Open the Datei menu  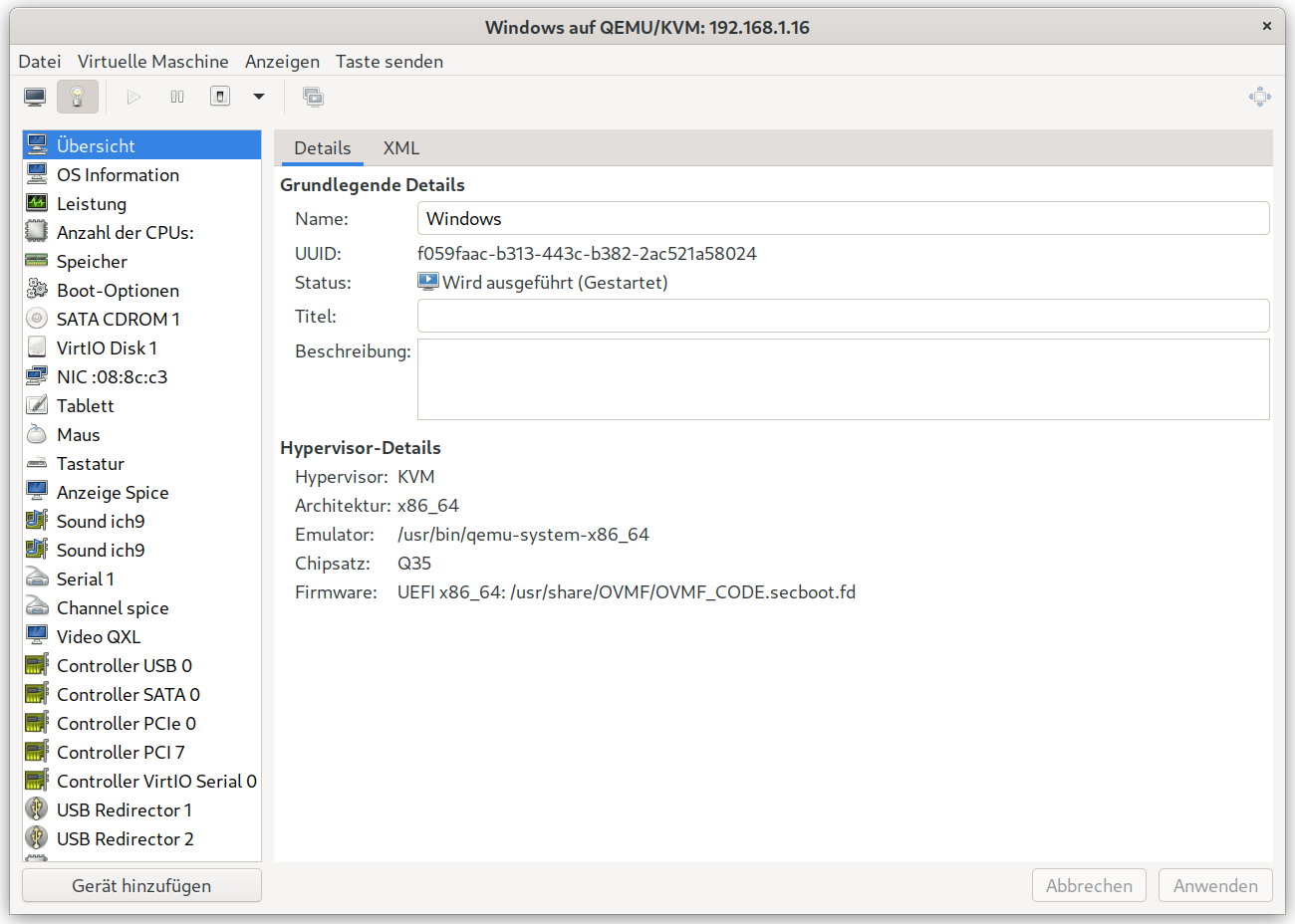[40, 62]
